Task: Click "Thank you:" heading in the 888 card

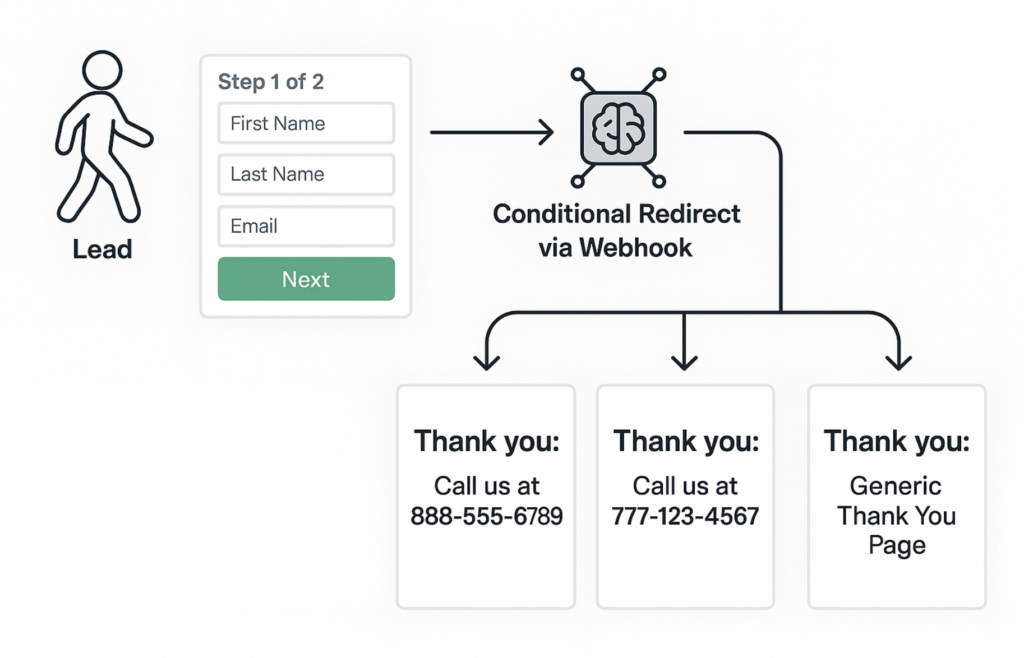Action: pyautogui.click(x=486, y=441)
